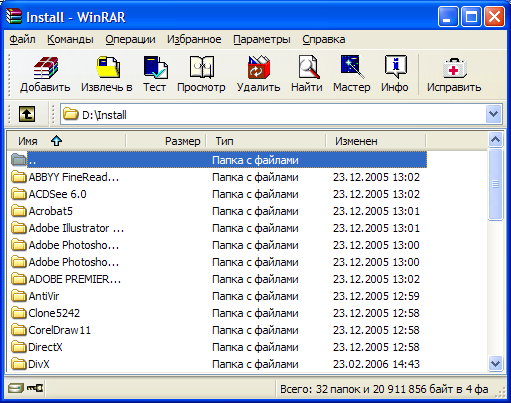Click the ABBYY FineRead... folder icon

coord(19,177)
